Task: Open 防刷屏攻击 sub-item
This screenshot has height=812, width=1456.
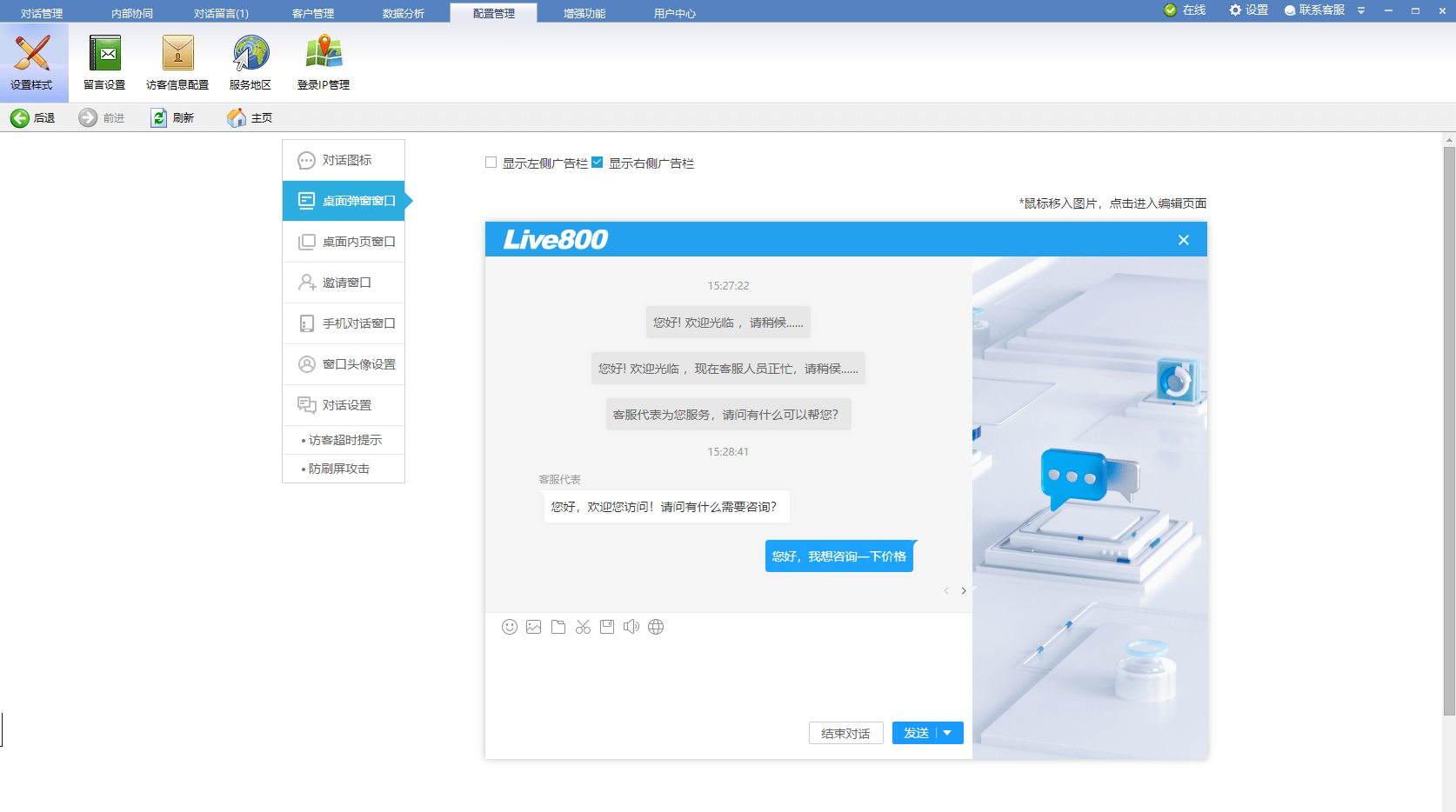Action: (x=344, y=469)
